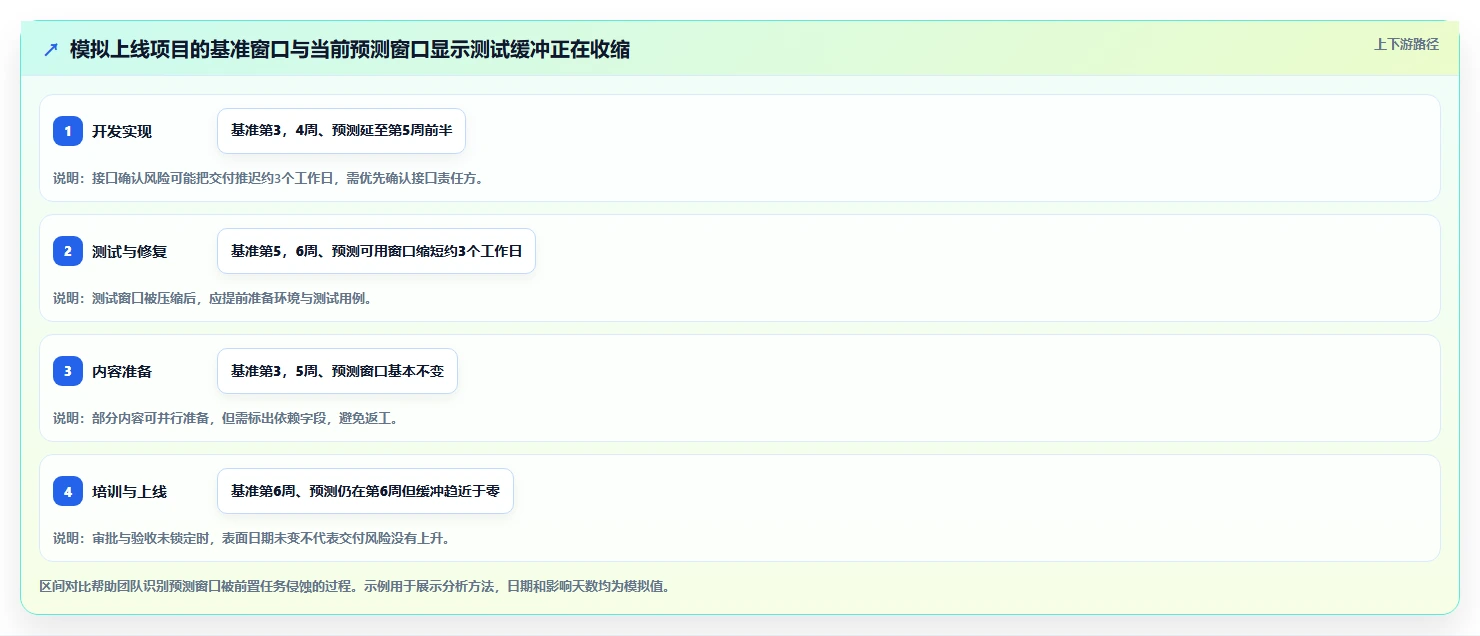Screen dimensions: 1480x636
Task: Select the note about 接口确认风险 delaying delivery
Action: point(268,178)
